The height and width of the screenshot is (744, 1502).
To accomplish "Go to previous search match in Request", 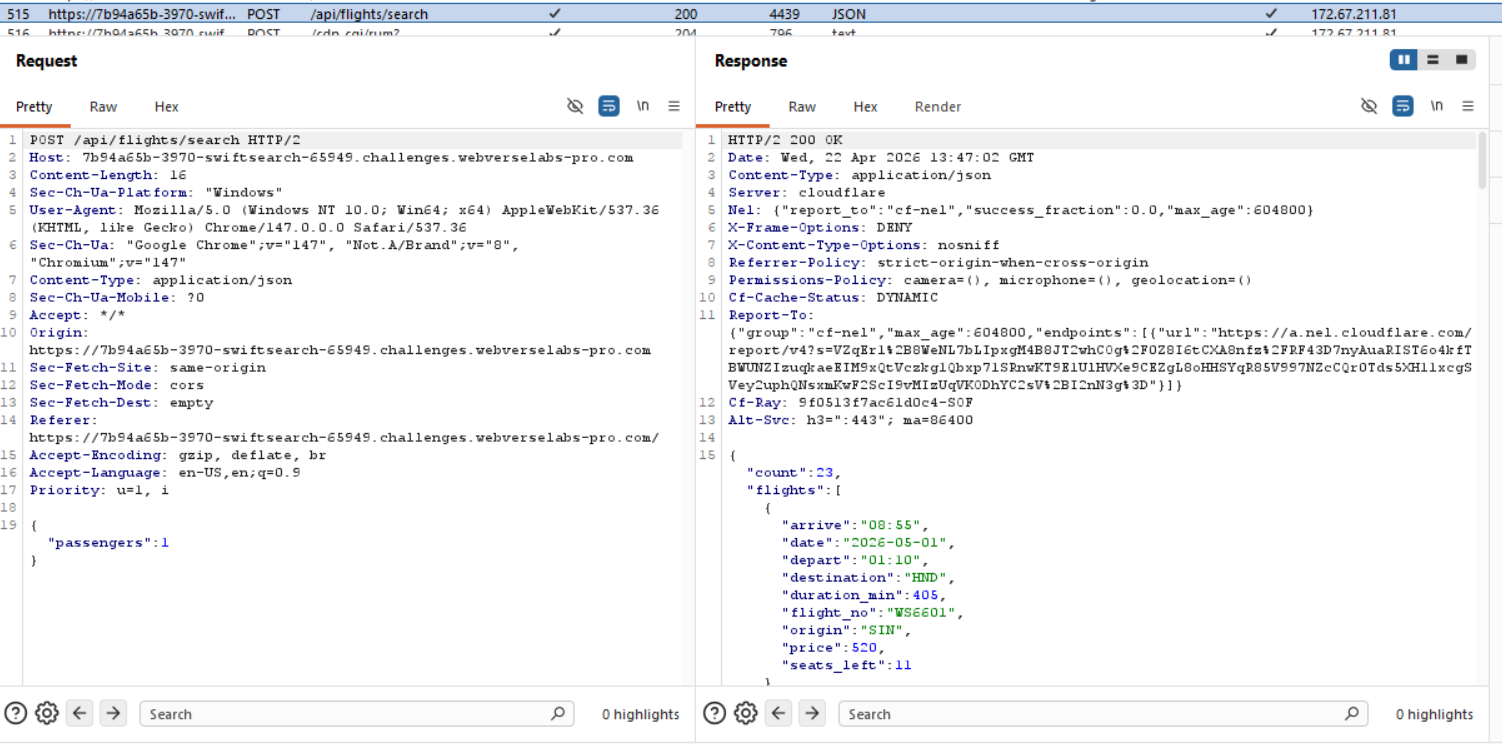I will 80,713.
